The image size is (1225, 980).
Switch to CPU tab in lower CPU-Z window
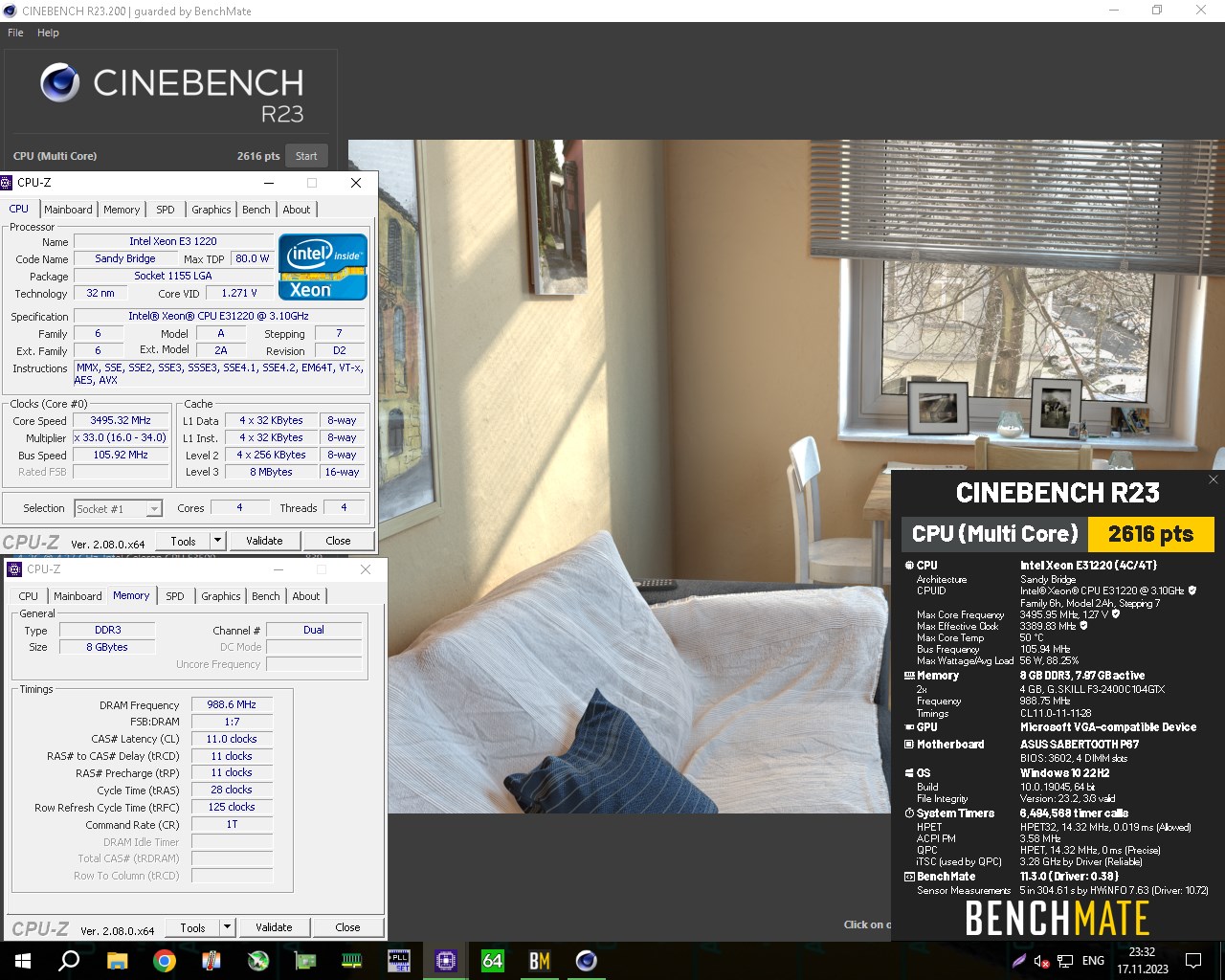pyautogui.click(x=29, y=596)
